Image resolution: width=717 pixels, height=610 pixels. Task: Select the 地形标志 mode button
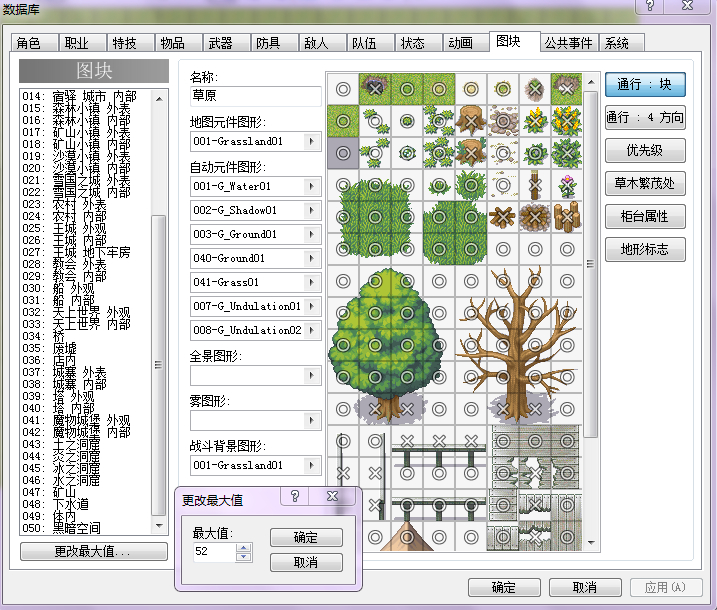point(645,249)
